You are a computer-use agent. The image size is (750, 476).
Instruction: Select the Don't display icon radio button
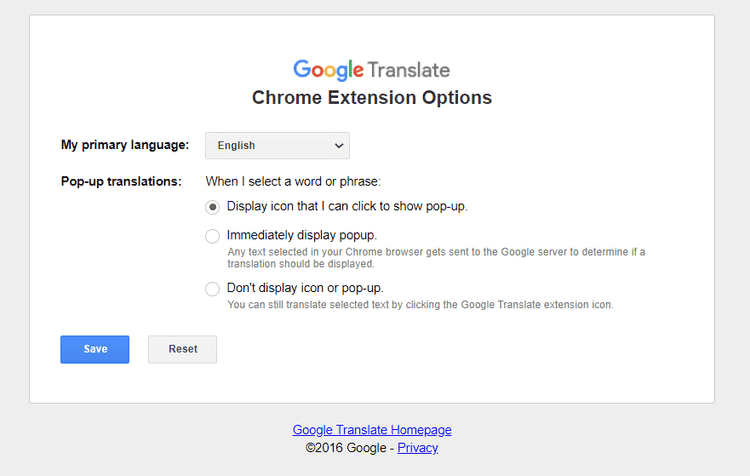click(212, 289)
